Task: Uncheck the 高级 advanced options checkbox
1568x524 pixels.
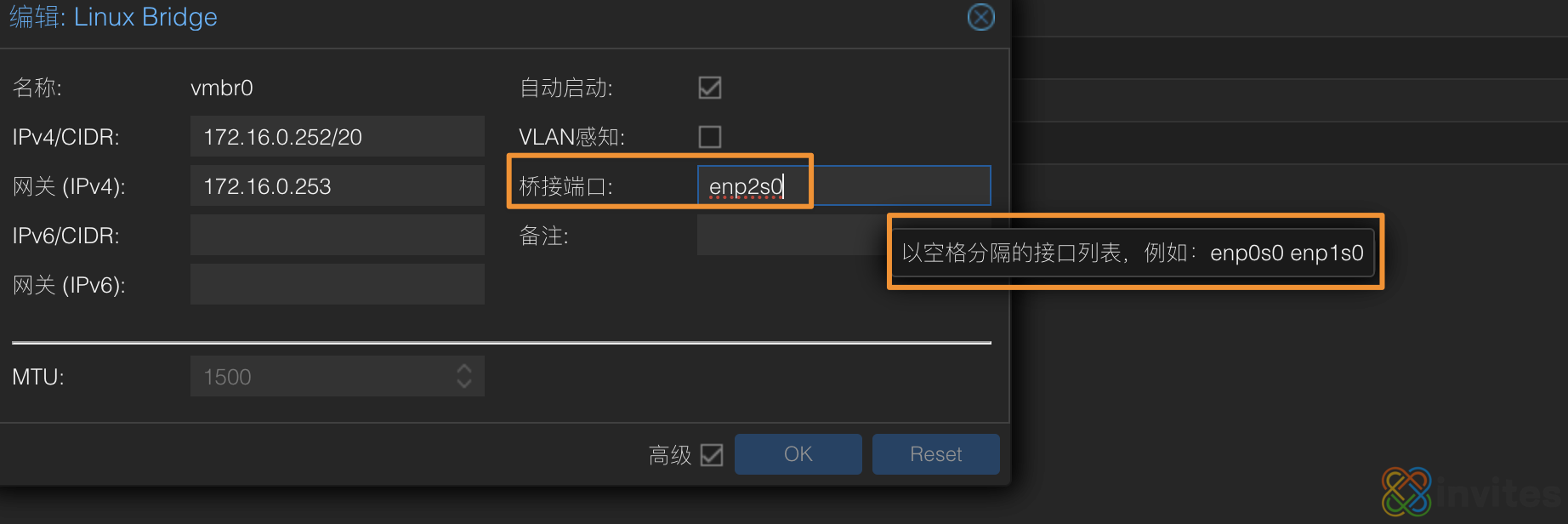Action: click(x=712, y=455)
